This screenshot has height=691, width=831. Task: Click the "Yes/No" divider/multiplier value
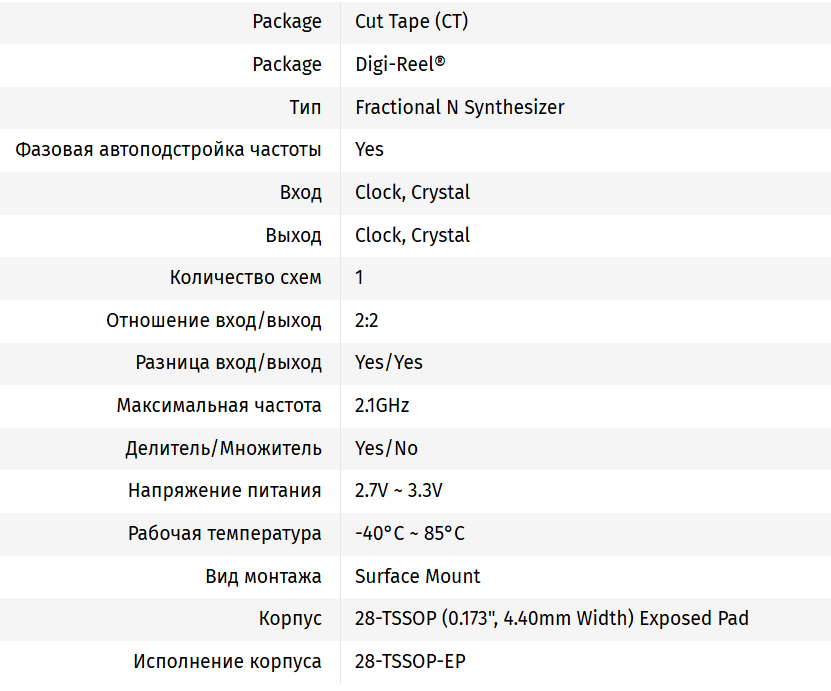click(386, 448)
